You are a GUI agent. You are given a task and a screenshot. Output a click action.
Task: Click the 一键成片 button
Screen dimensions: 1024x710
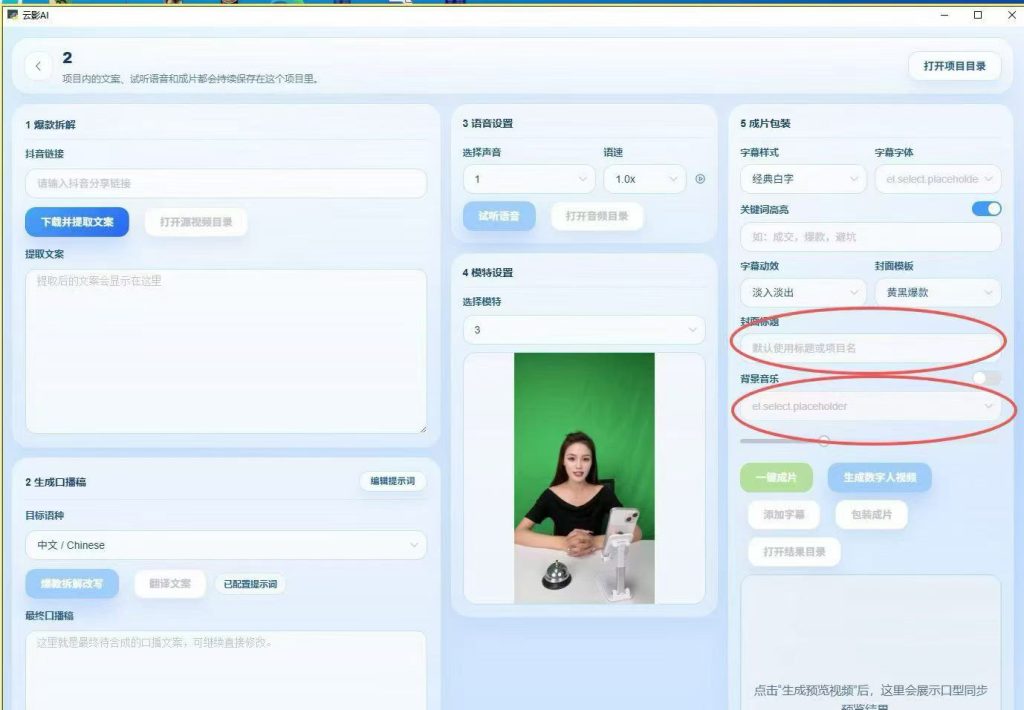pyautogui.click(x=776, y=477)
